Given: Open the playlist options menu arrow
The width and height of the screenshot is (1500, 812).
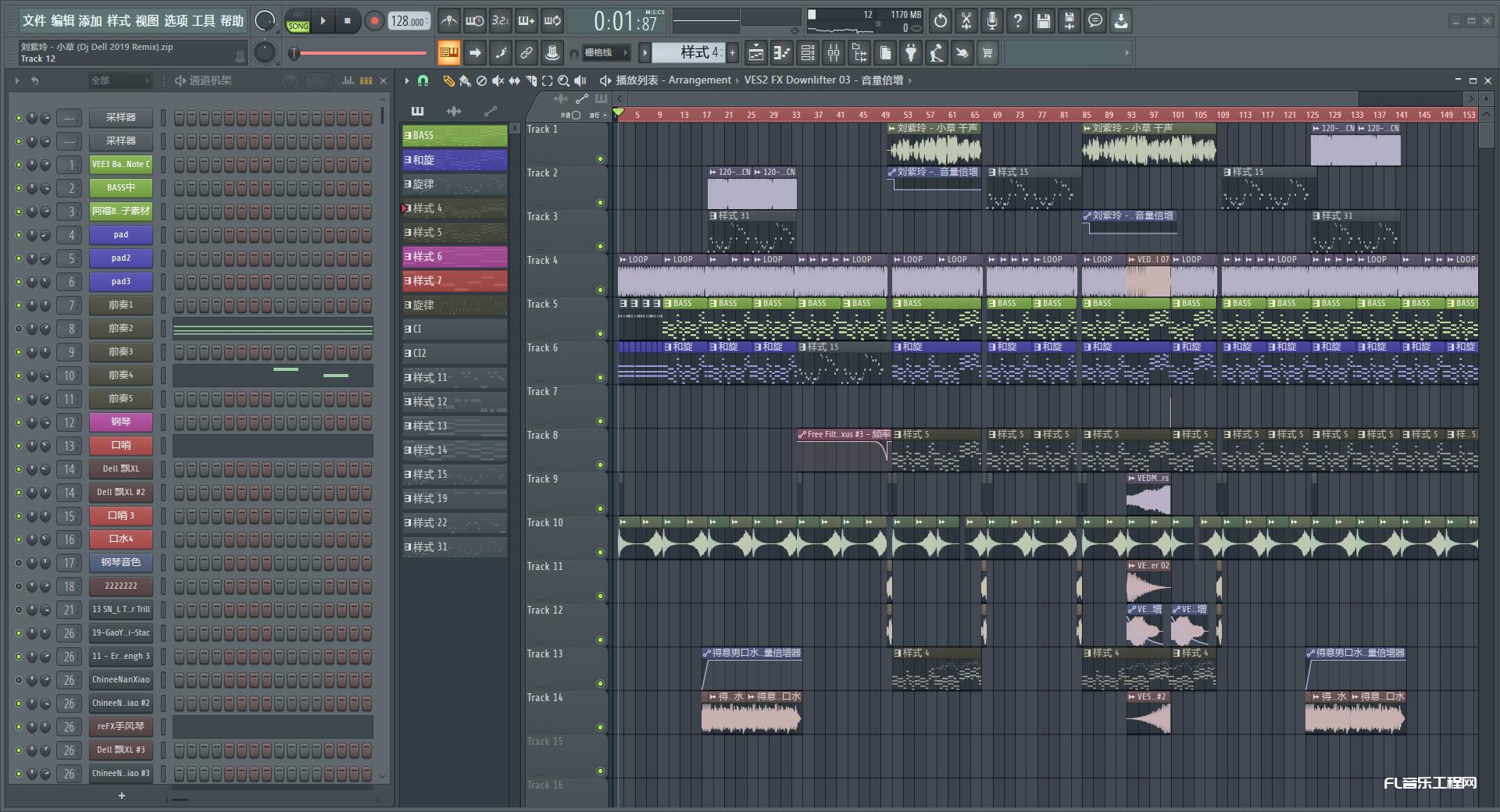Looking at the screenshot, I should click(x=407, y=80).
